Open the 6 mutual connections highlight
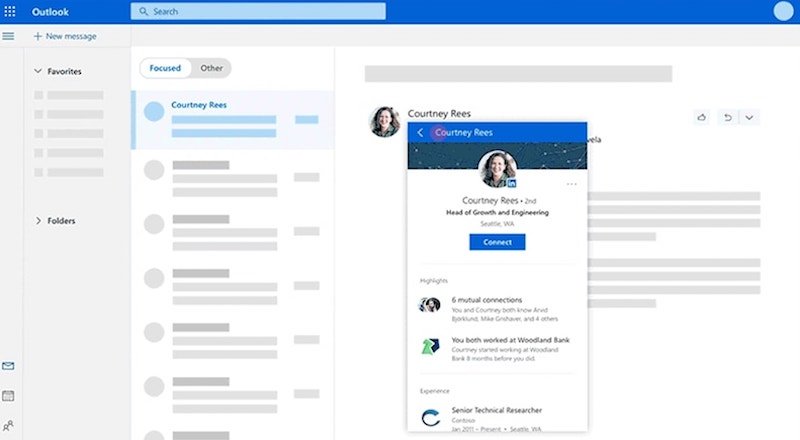The image size is (800, 440). pos(496,309)
